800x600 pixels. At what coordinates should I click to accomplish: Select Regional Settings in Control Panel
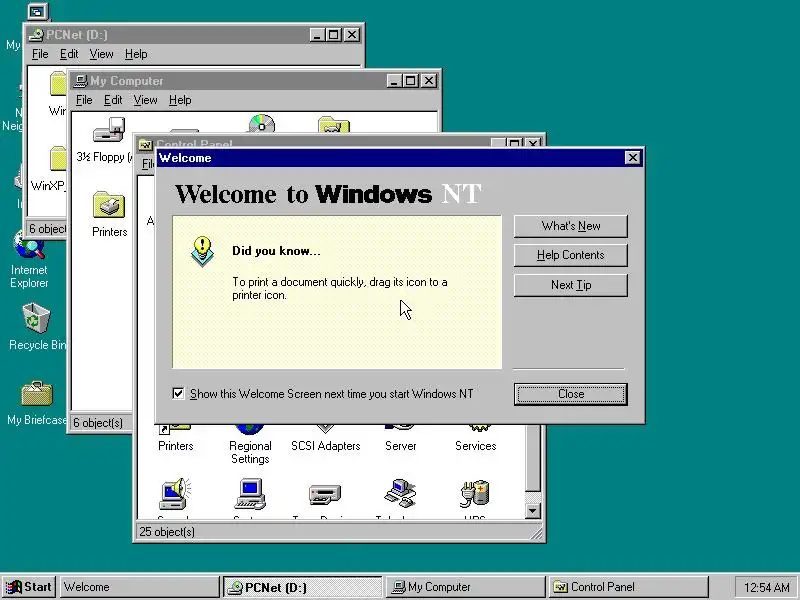250,446
